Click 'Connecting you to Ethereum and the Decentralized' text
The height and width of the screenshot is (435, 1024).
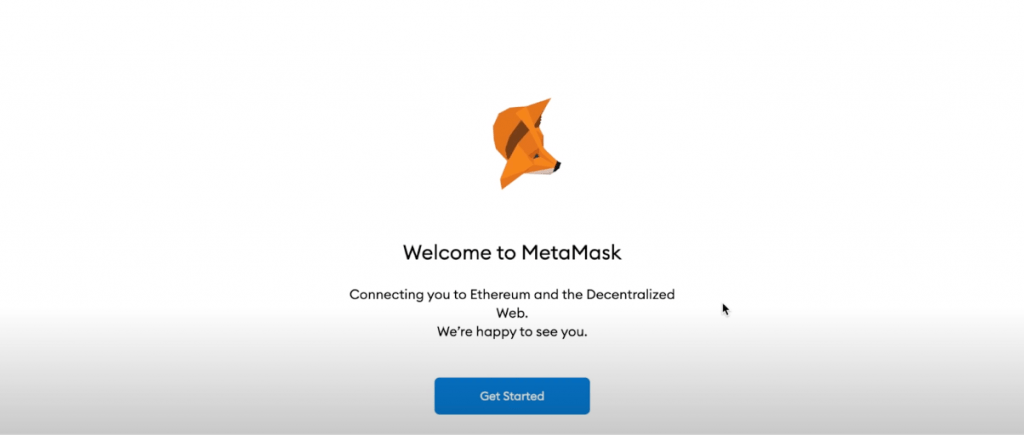pos(512,295)
